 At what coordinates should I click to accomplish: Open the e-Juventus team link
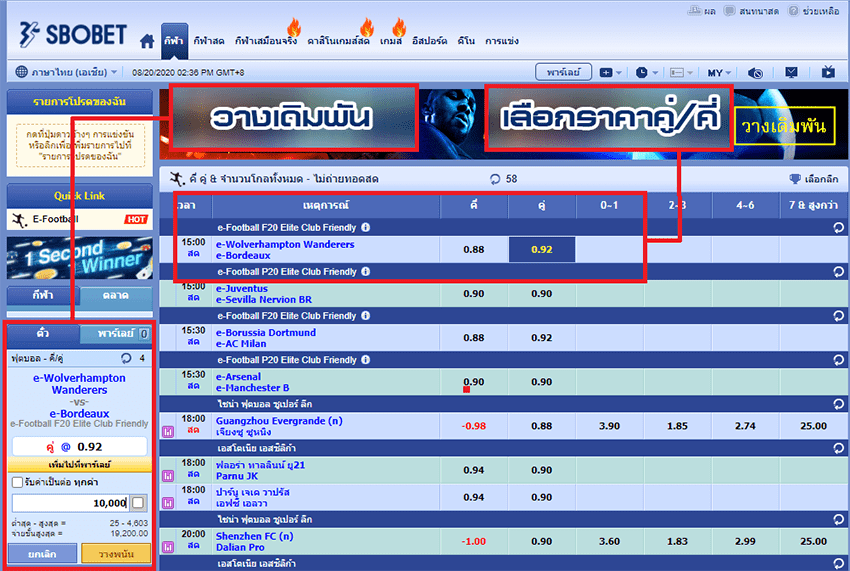tap(242, 288)
